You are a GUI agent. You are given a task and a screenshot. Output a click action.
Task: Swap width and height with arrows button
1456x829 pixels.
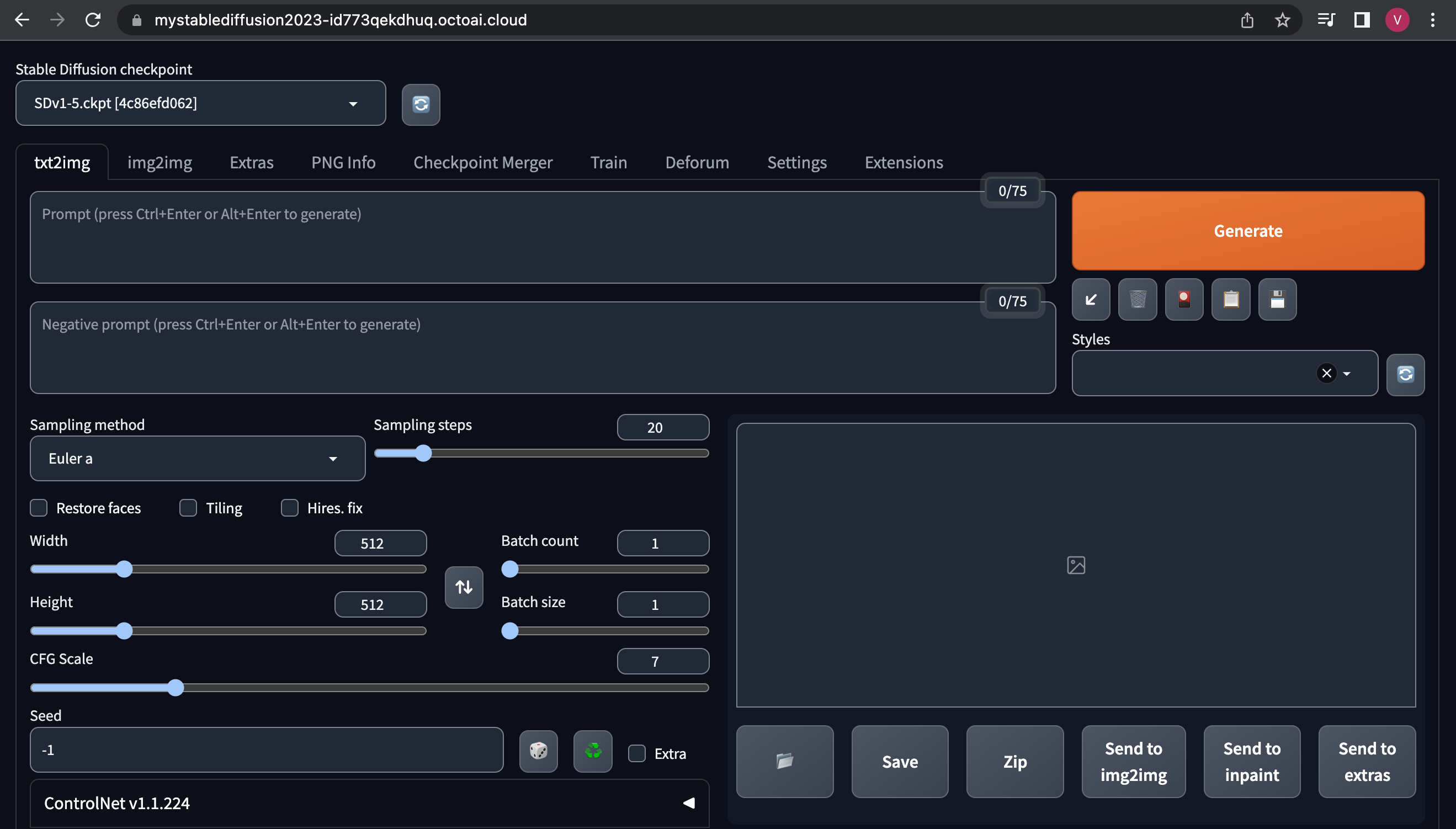[464, 587]
